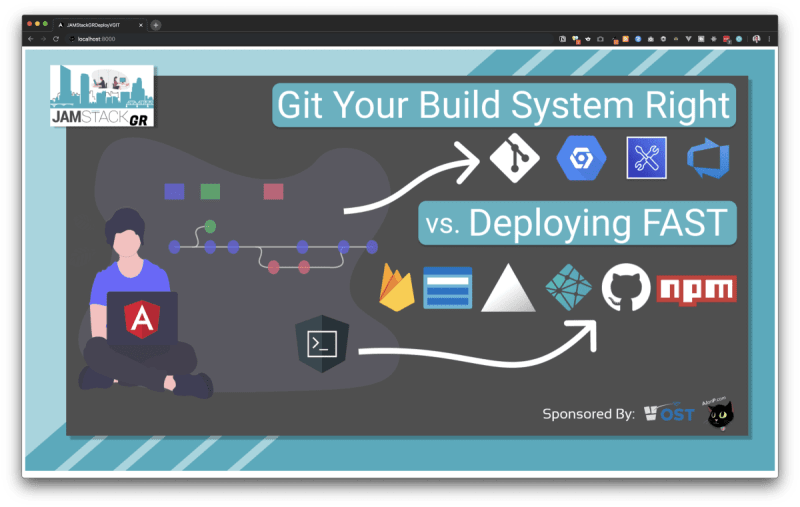Click the Git logo diamond icon
The image size is (800, 507).
514,158
